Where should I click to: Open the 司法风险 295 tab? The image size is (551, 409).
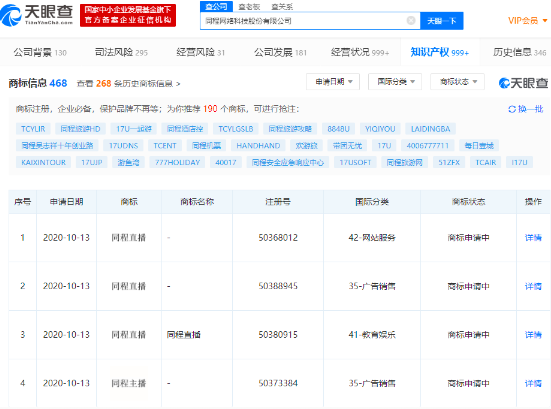pyautogui.click(x=121, y=53)
